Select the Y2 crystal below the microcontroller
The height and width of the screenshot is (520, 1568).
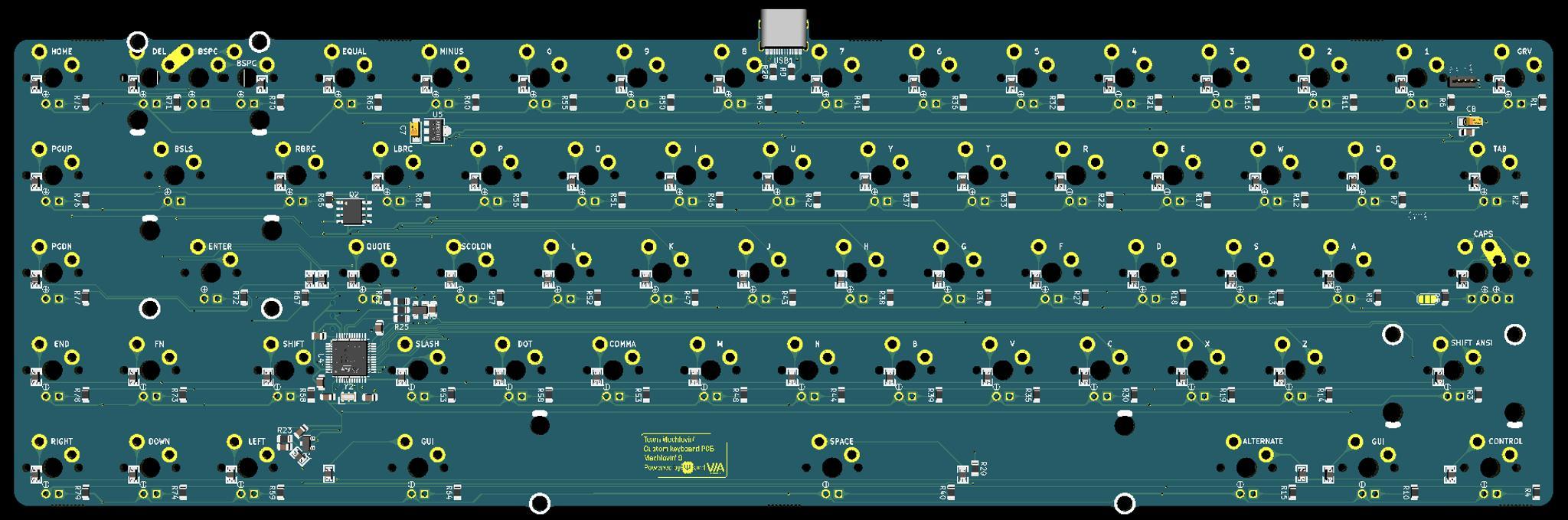pyautogui.click(x=348, y=397)
